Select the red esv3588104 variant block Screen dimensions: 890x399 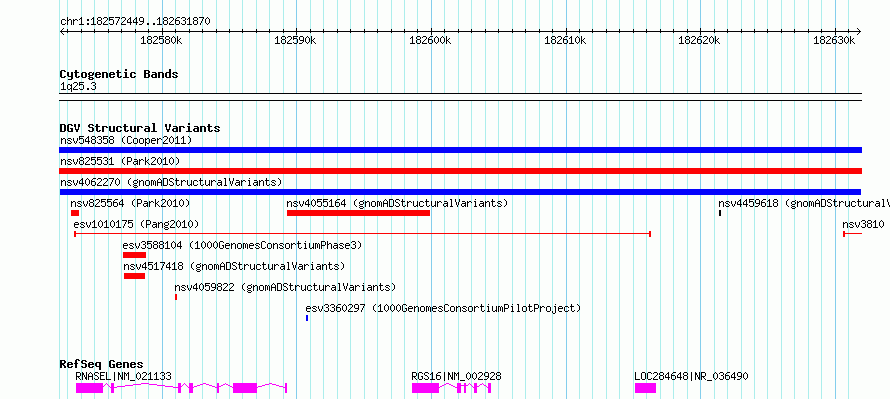point(135,255)
